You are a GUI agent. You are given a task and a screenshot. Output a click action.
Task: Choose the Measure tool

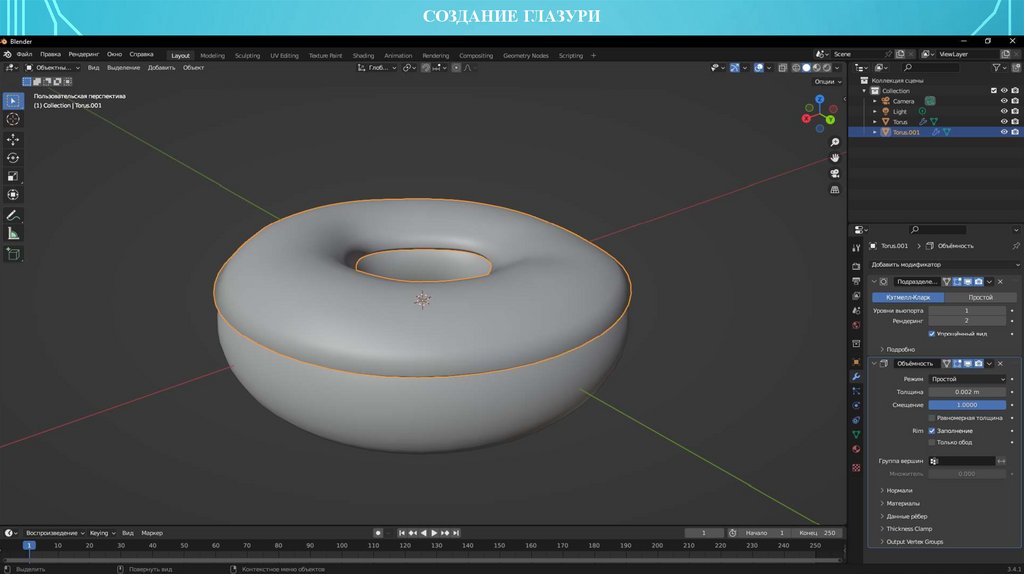click(x=13, y=233)
